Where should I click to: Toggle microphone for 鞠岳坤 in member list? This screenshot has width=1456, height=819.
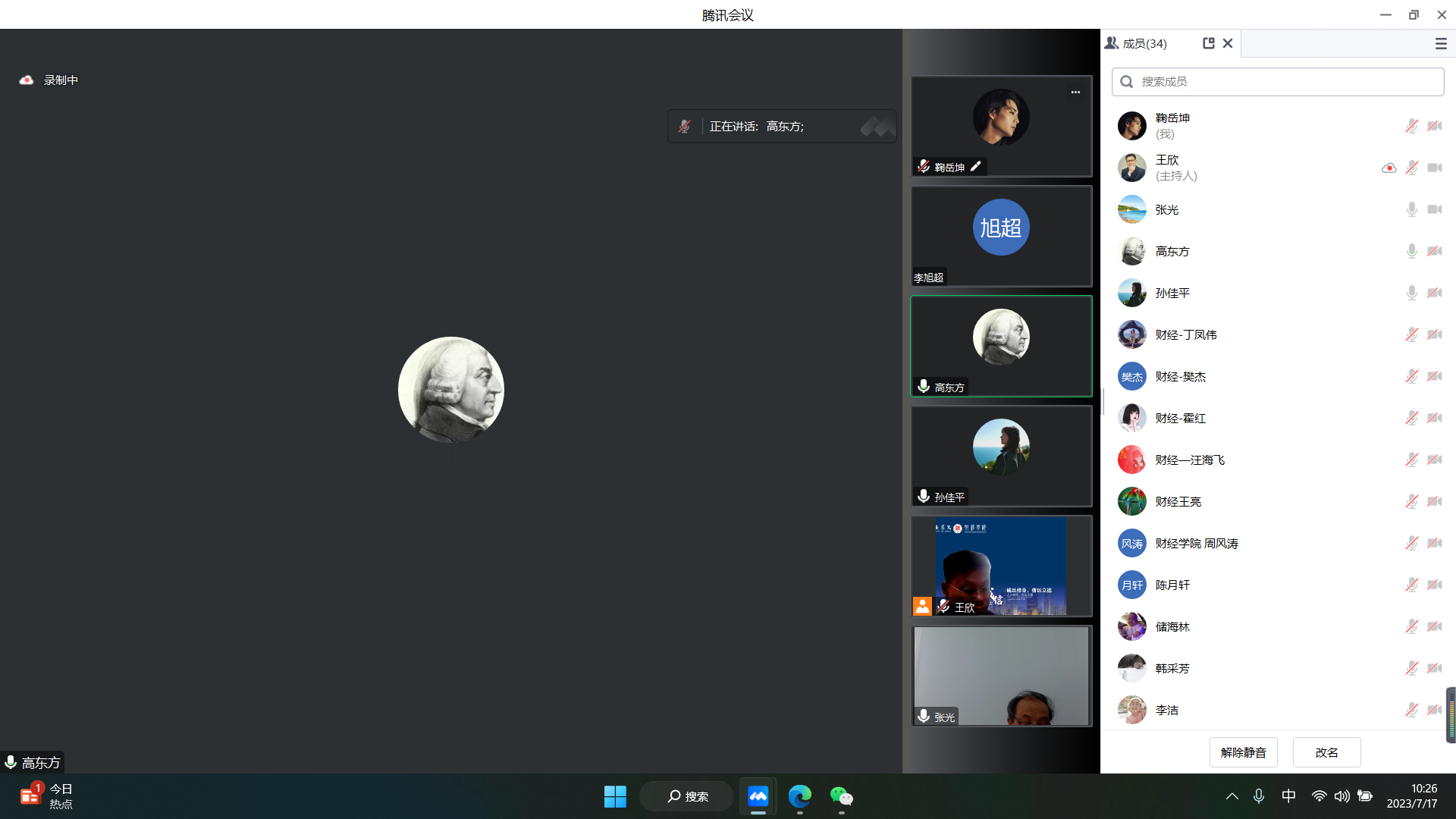click(x=1411, y=126)
